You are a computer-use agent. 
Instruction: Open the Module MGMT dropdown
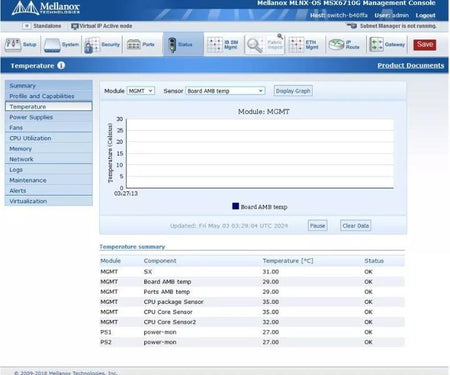pos(141,91)
